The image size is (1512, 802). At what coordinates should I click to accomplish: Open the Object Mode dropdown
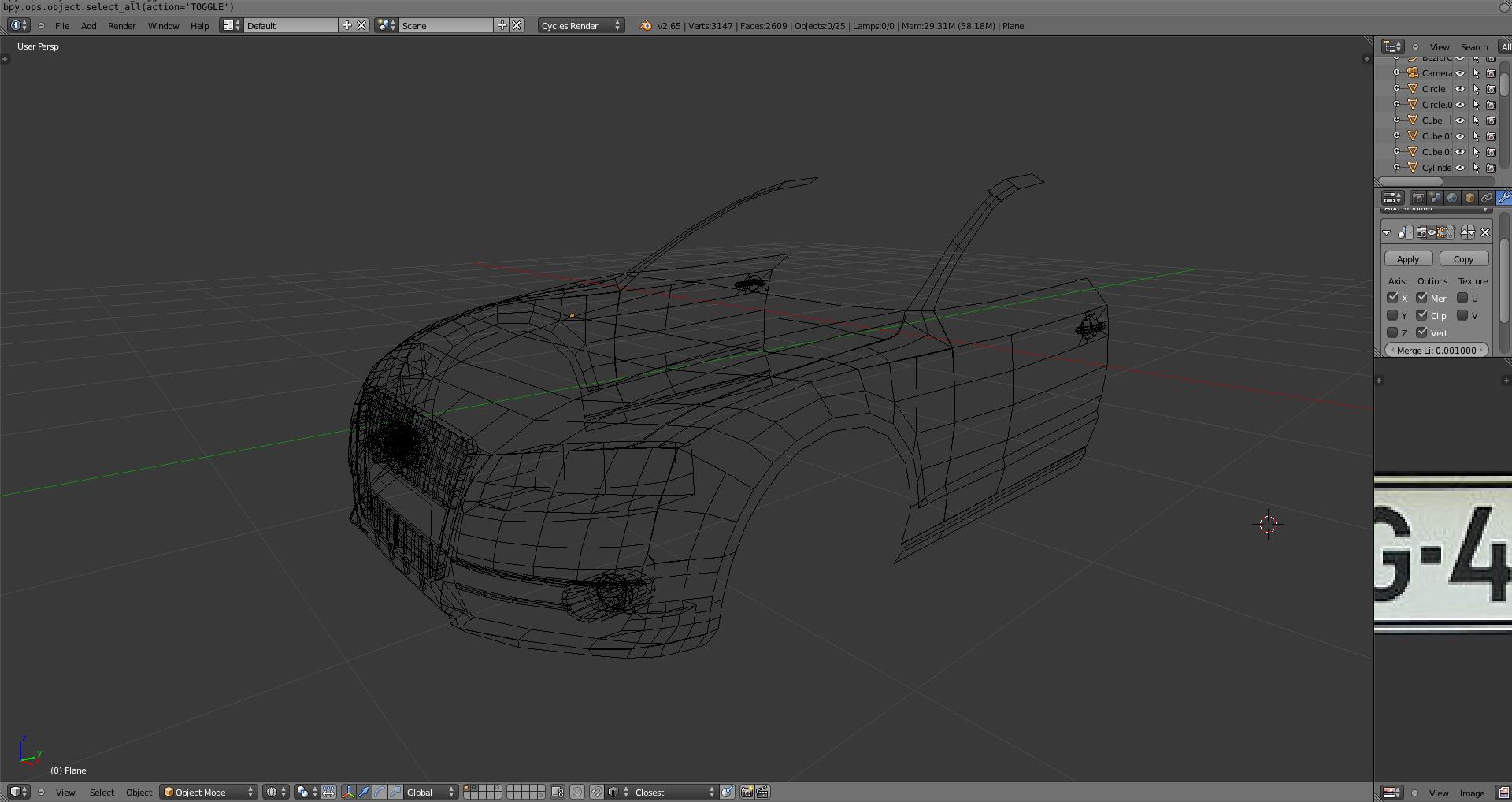click(209, 792)
